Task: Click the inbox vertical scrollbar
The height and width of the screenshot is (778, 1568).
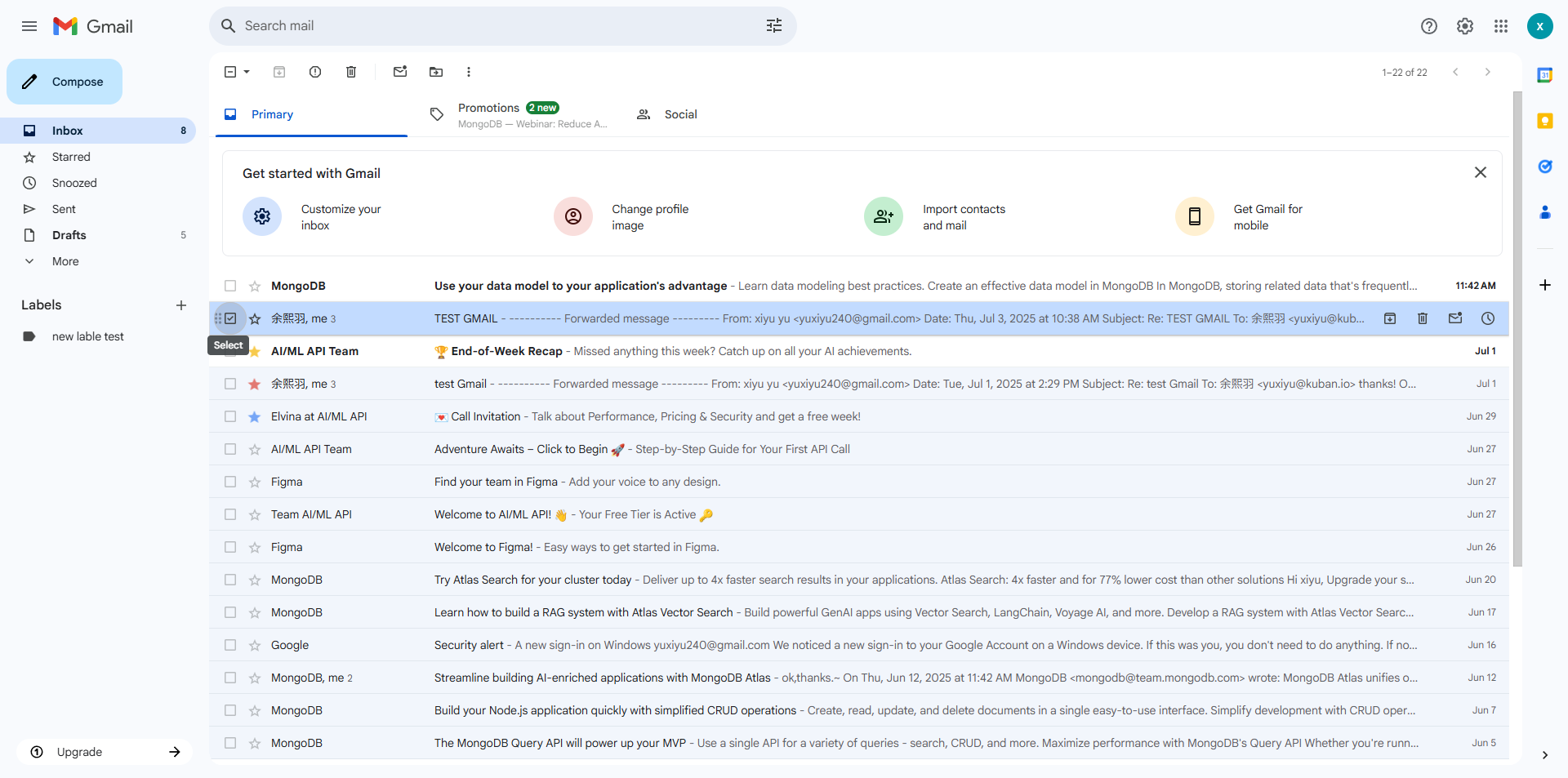Action: pos(1517,328)
